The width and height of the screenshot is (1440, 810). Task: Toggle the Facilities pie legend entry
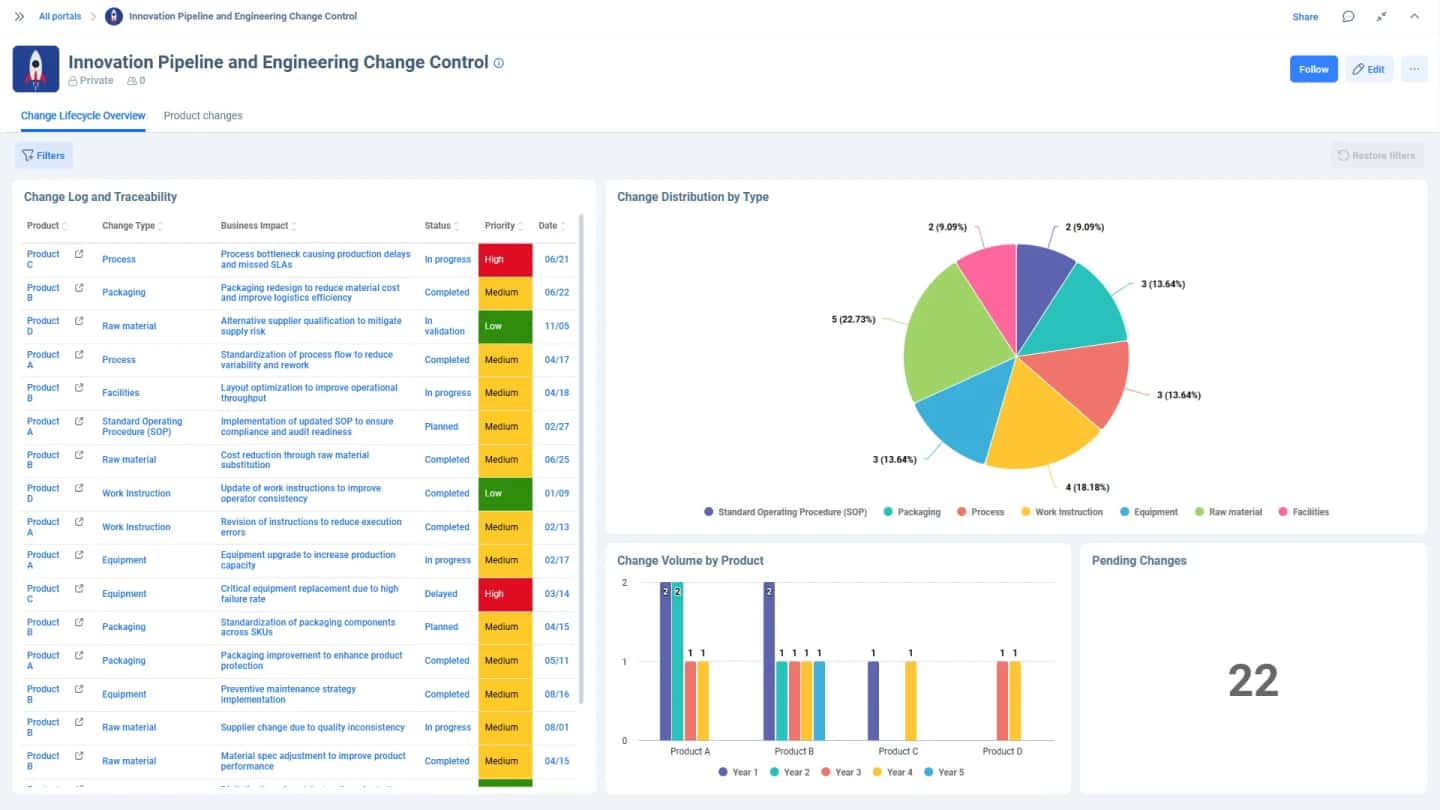click(1304, 512)
